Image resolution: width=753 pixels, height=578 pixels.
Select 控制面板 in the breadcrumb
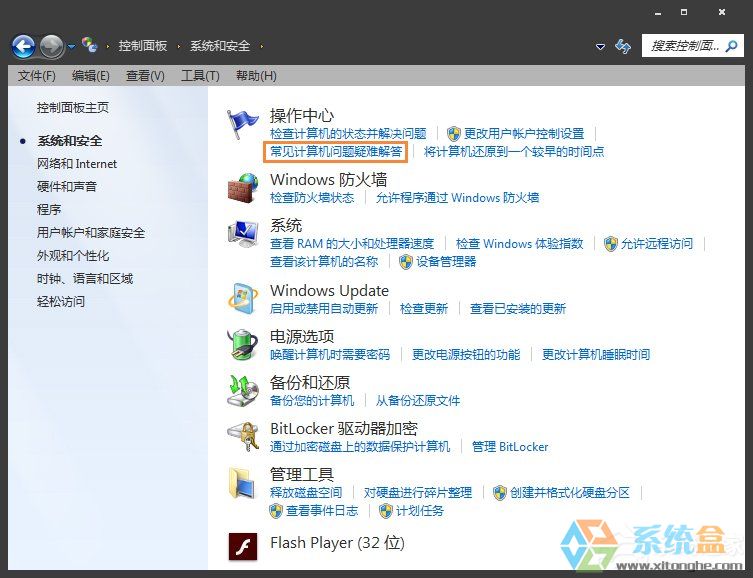[x=143, y=46]
